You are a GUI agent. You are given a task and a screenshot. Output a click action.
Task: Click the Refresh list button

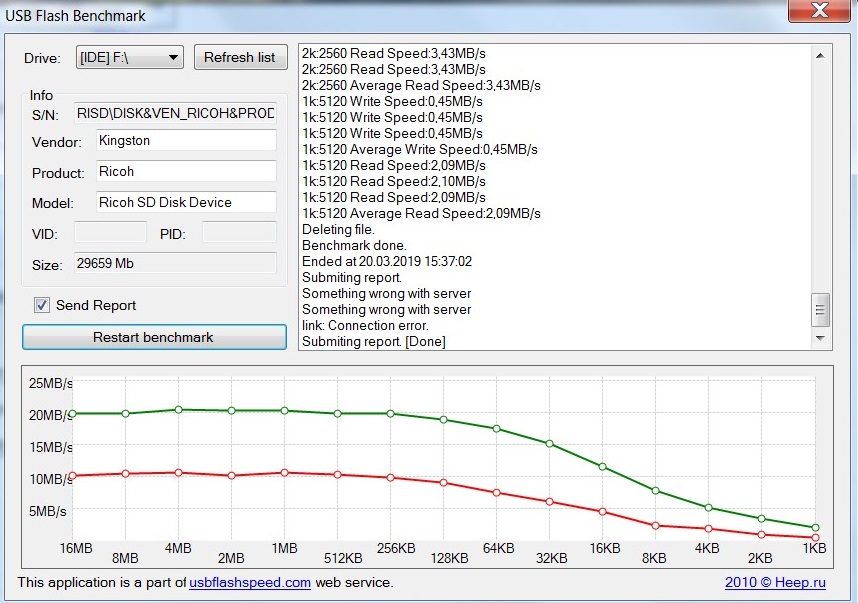[x=240, y=57]
